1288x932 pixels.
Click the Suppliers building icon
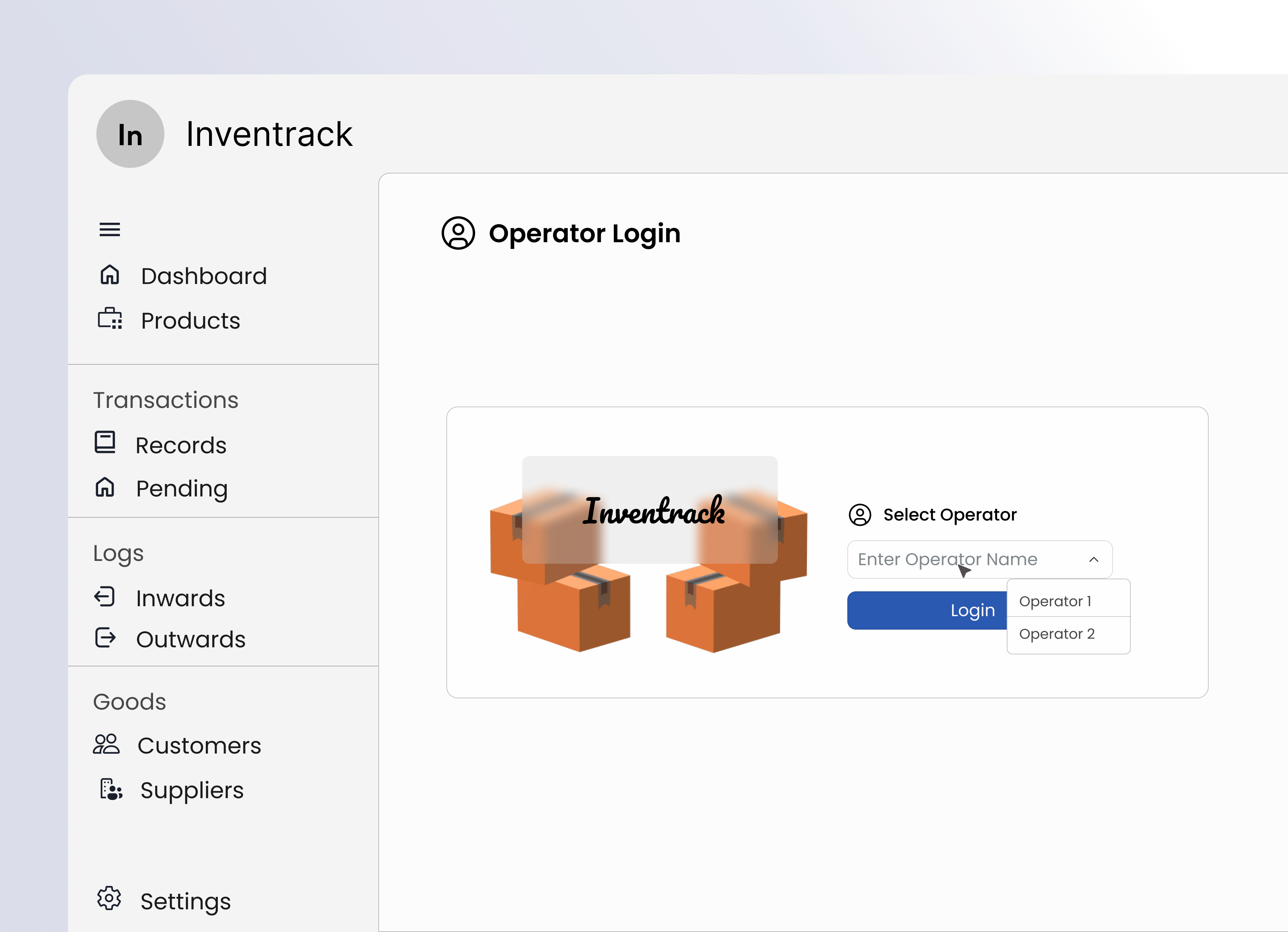point(111,789)
